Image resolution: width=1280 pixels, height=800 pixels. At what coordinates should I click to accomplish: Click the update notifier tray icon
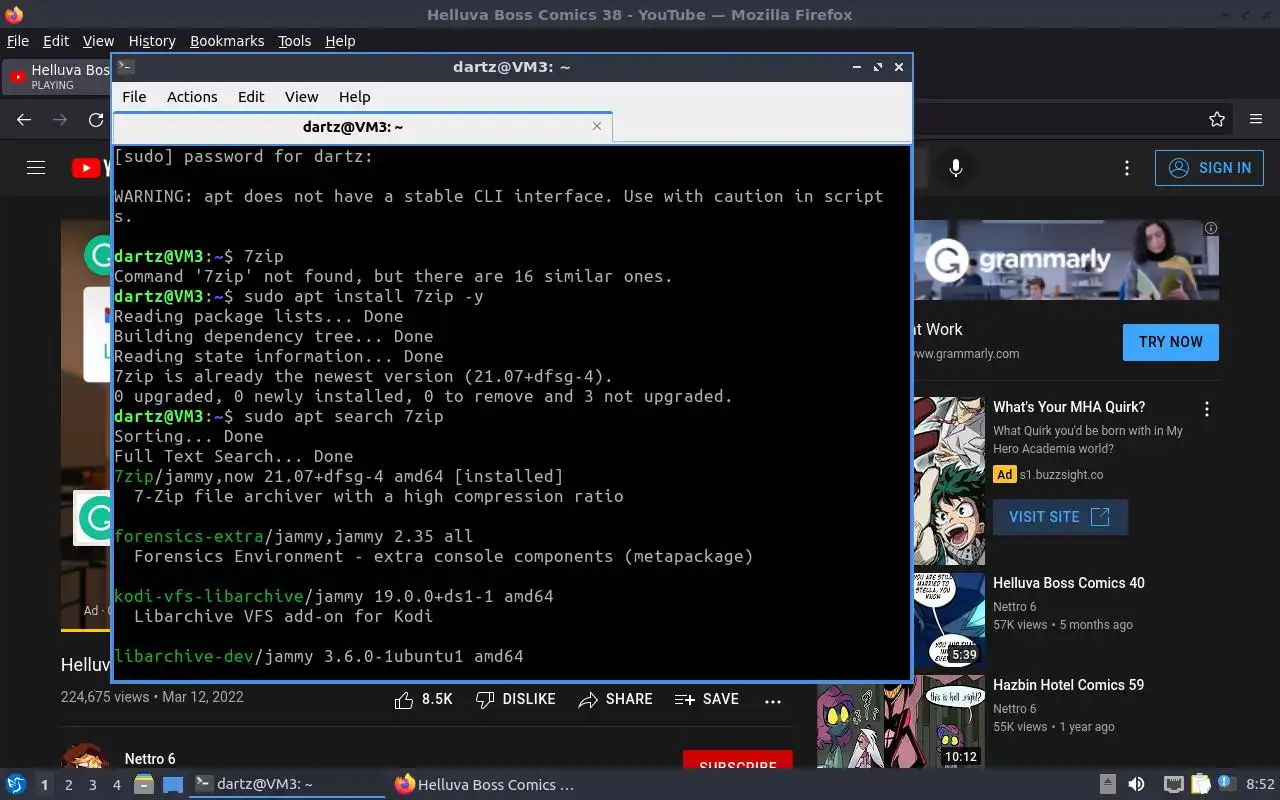(x=1226, y=785)
